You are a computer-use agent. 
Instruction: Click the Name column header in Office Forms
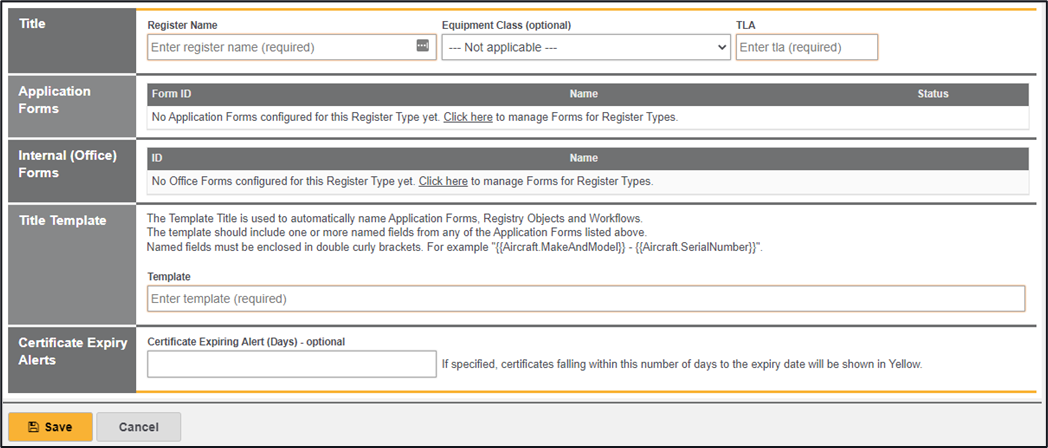coord(583,158)
